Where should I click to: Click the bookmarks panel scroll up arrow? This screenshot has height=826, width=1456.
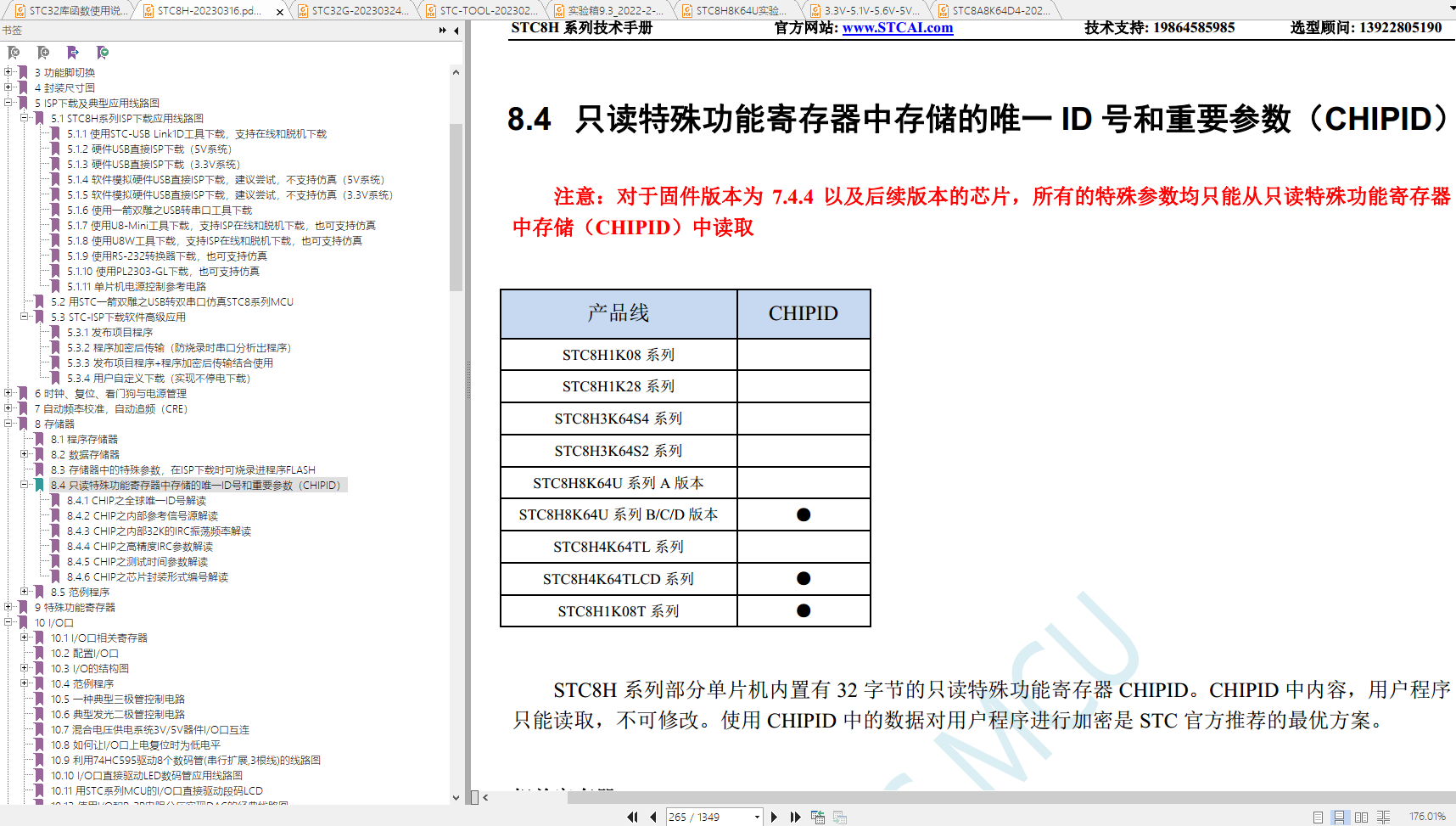pos(456,72)
